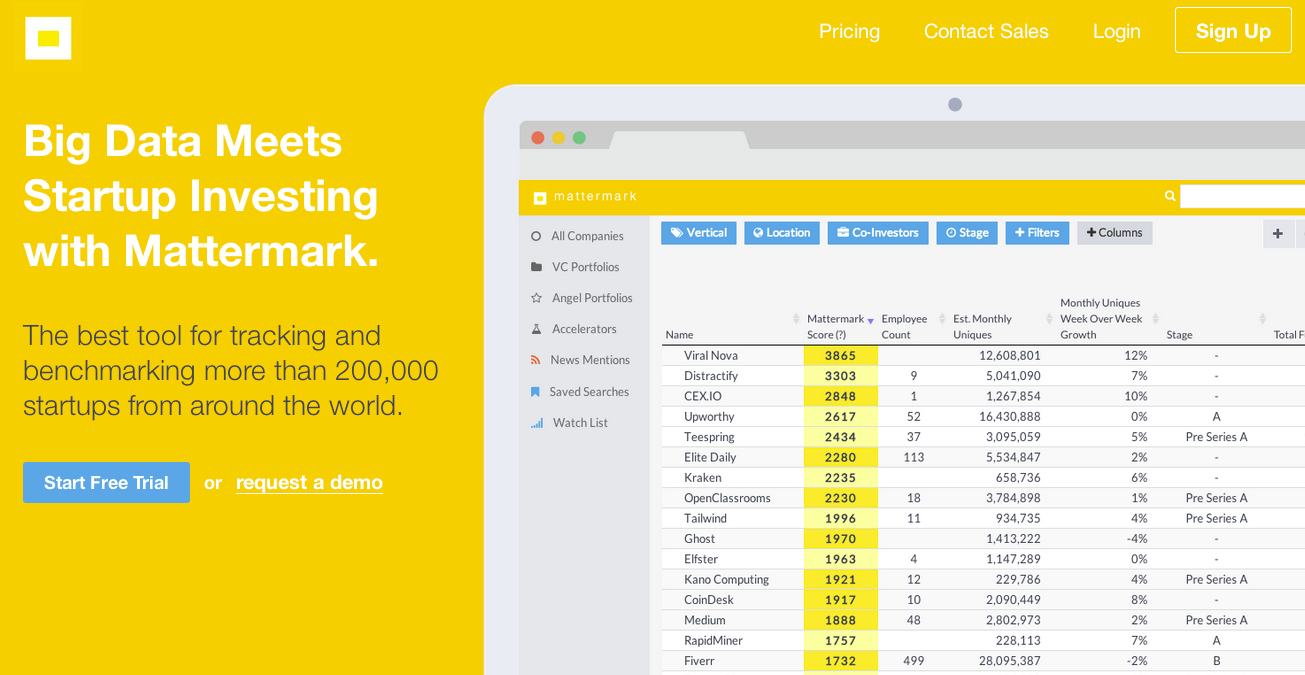Open the CEX.IO company row
Viewport: 1305px width, 675px height.
coord(983,396)
